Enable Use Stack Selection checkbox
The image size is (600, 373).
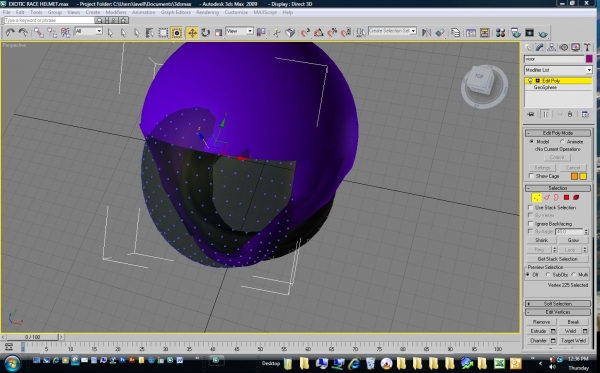pos(531,207)
